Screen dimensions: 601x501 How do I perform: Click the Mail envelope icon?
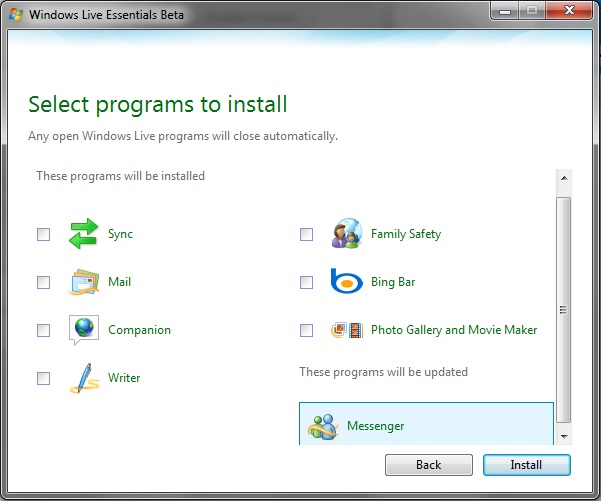coord(84,282)
